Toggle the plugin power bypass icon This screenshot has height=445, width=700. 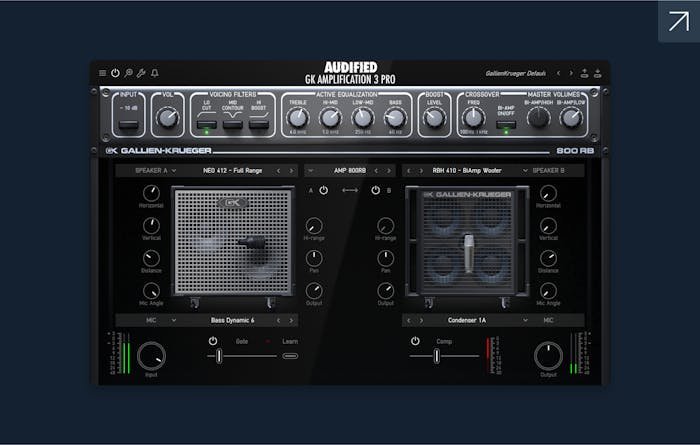click(115, 73)
